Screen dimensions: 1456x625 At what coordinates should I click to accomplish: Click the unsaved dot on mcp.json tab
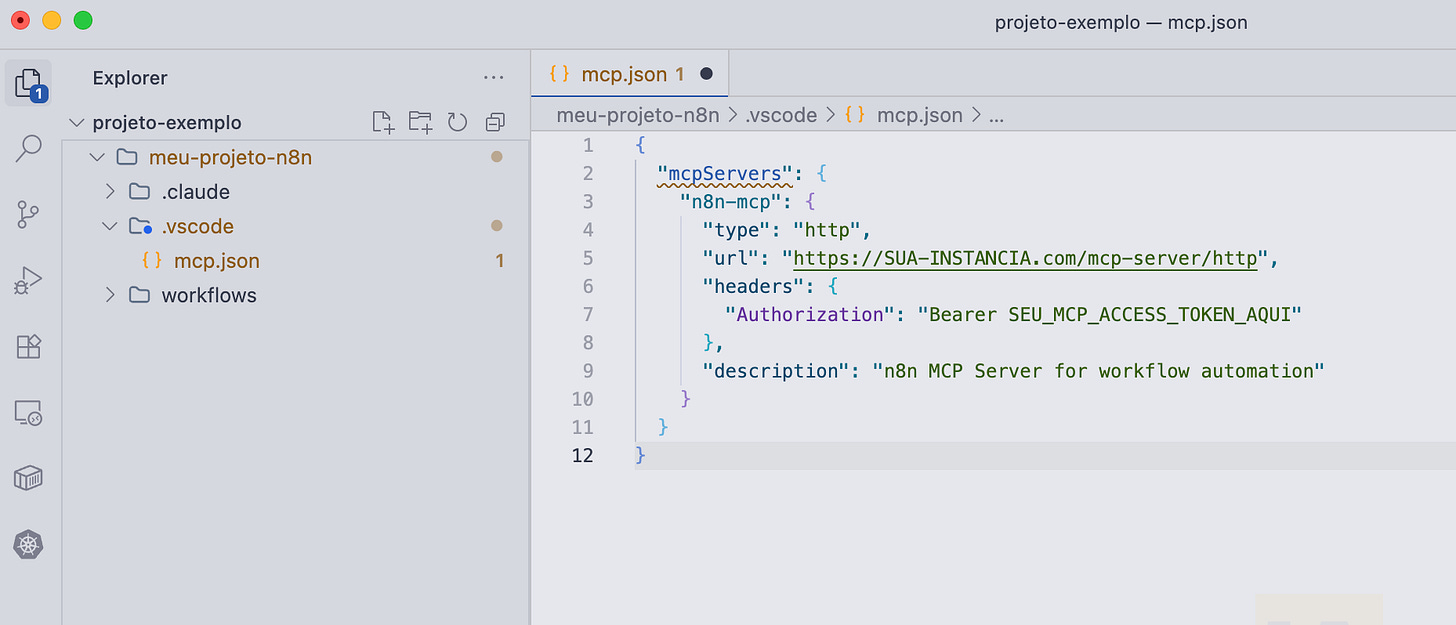[707, 74]
